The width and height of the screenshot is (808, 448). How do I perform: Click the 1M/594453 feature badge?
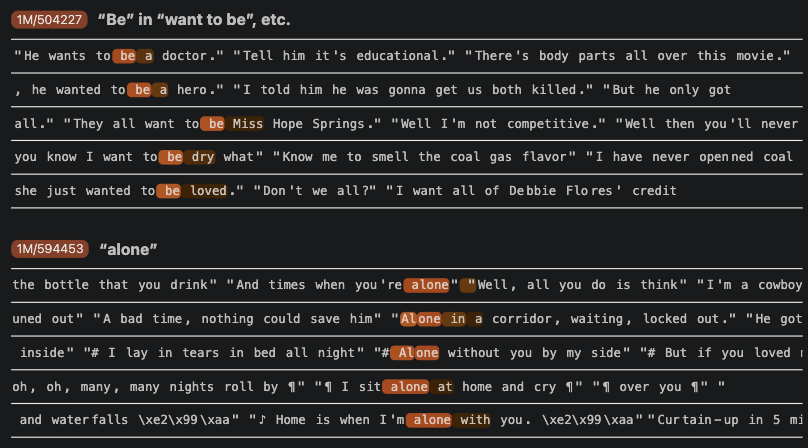(x=50, y=249)
